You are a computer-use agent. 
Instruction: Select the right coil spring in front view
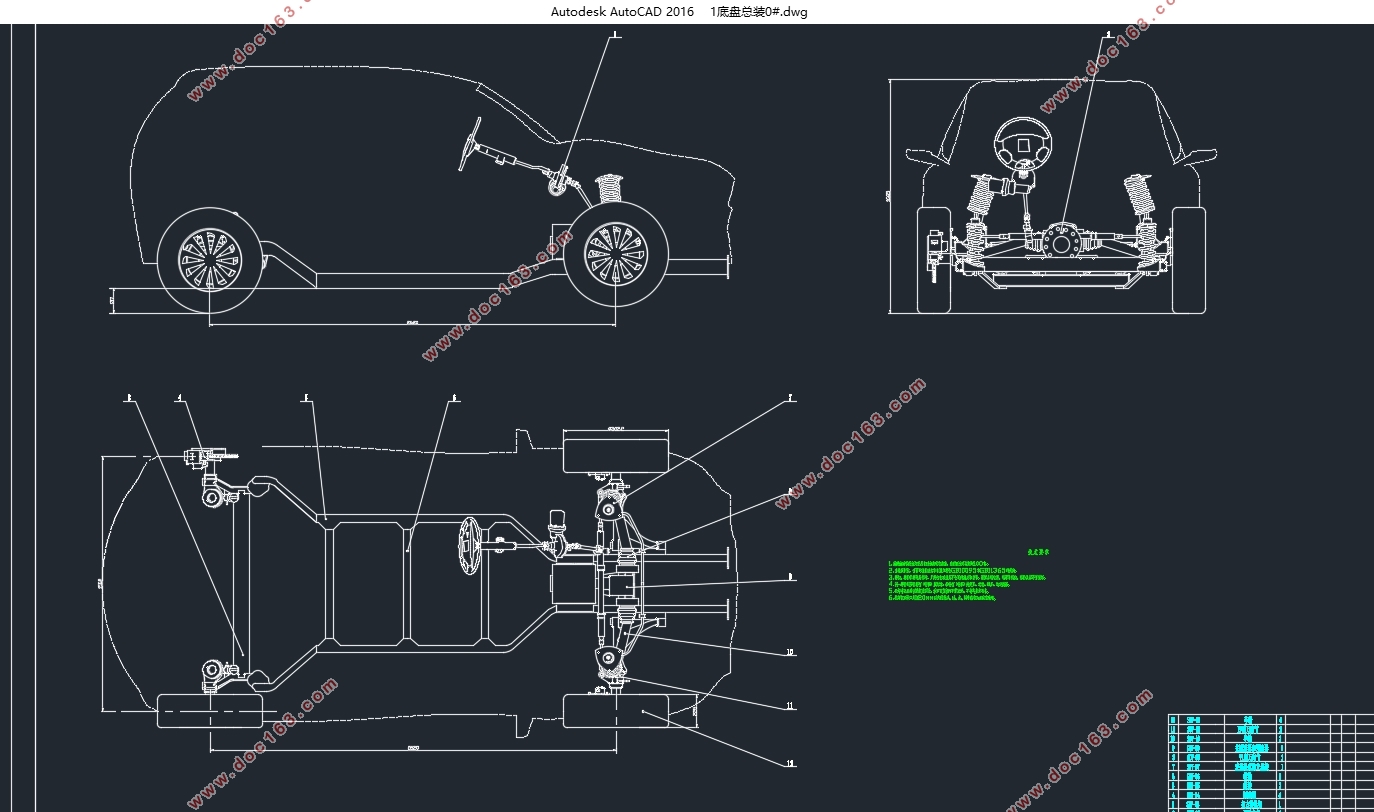(1138, 196)
